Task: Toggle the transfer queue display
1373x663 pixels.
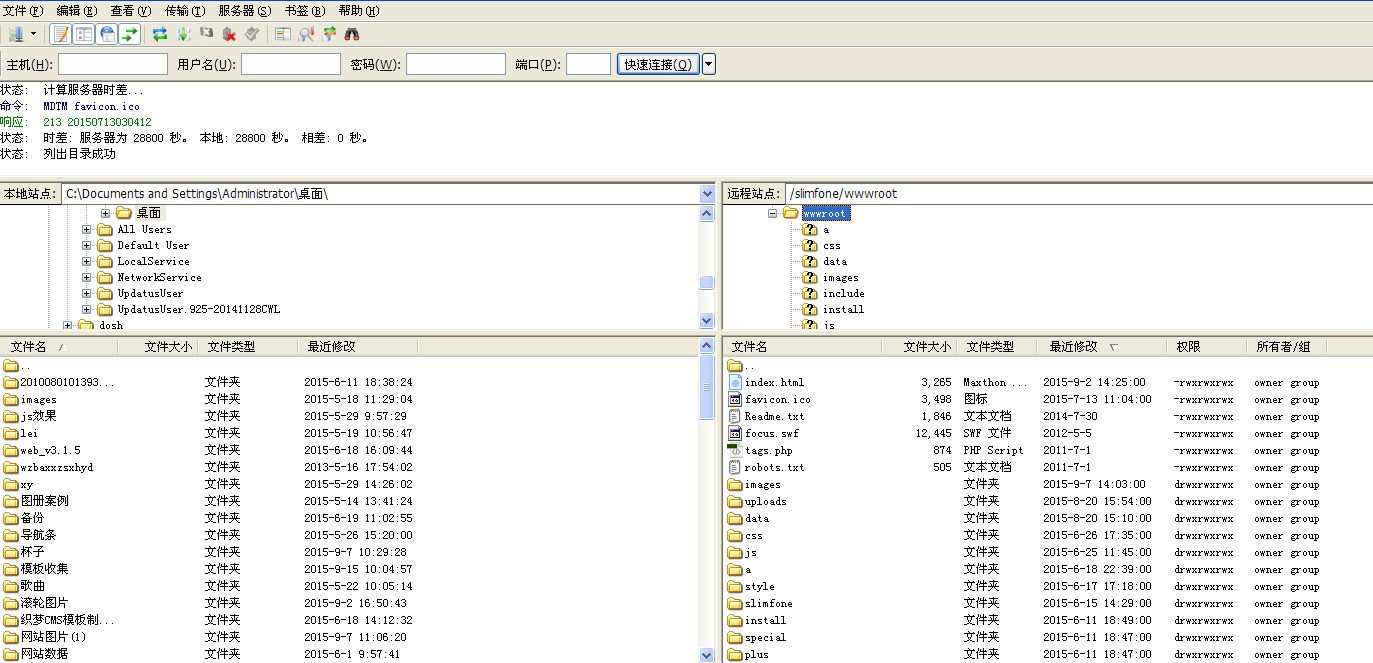Action: (130, 34)
